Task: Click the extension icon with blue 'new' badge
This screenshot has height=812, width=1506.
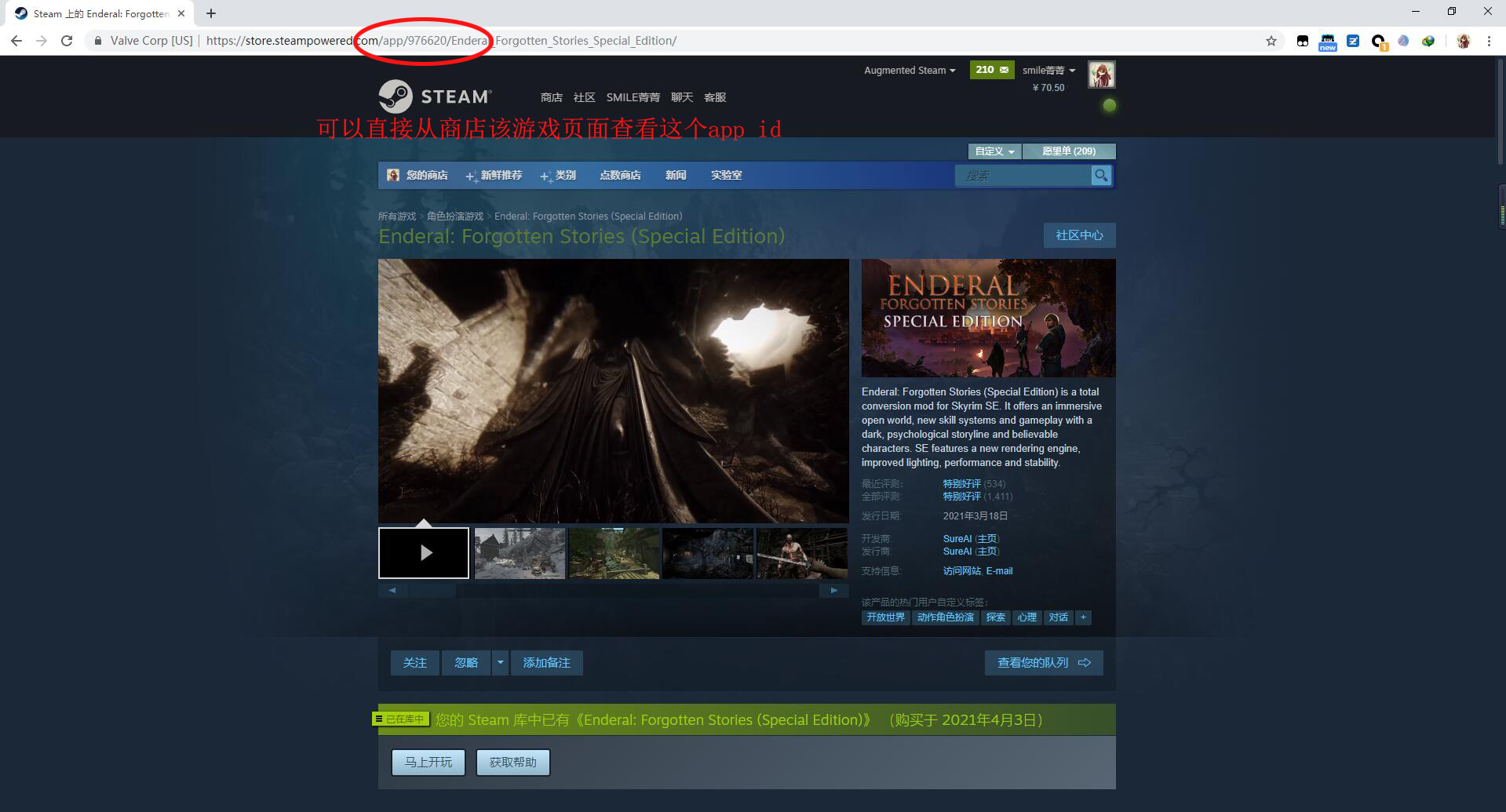Action: pyautogui.click(x=1328, y=42)
